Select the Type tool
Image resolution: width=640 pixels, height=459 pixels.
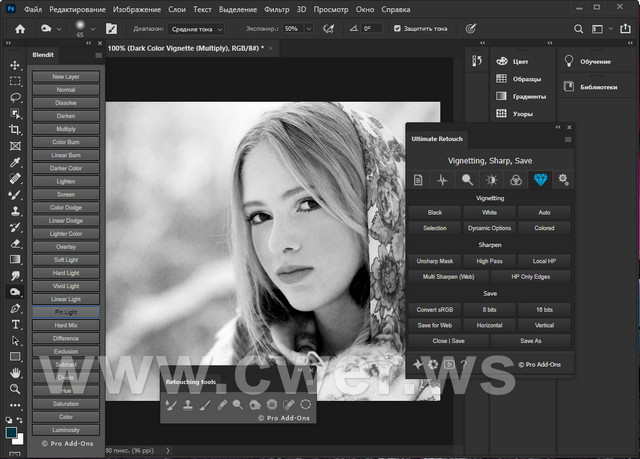pyautogui.click(x=15, y=324)
